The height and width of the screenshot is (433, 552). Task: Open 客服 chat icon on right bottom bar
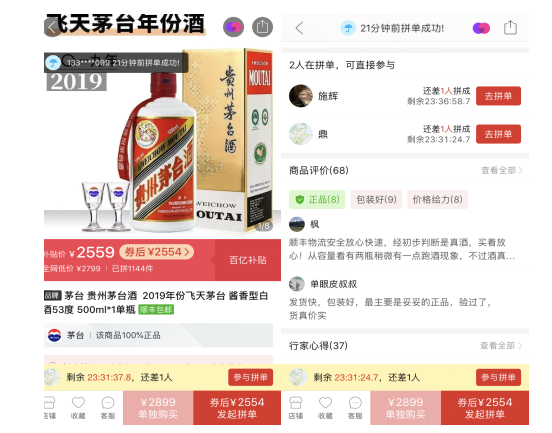(355, 408)
